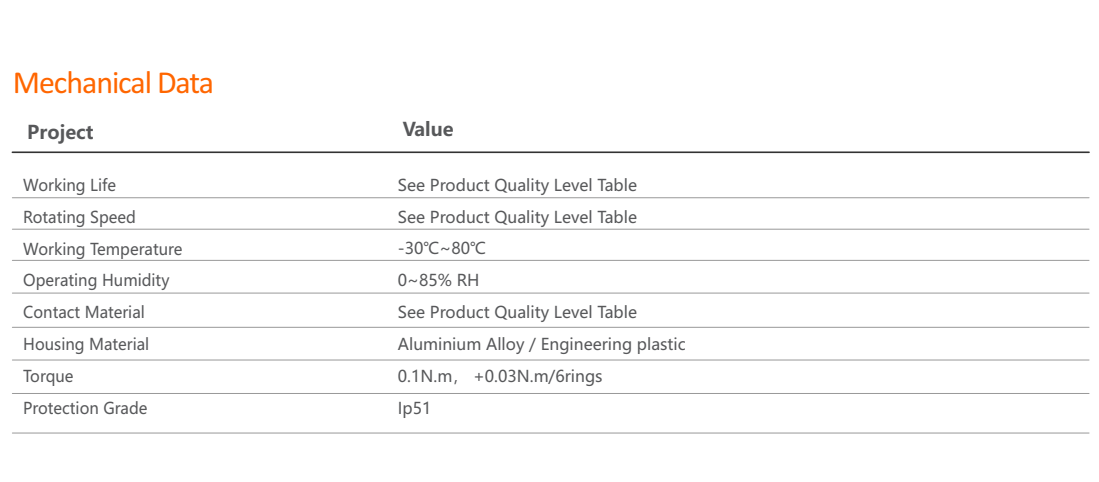Click the Working Life row label

(x=69, y=185)
